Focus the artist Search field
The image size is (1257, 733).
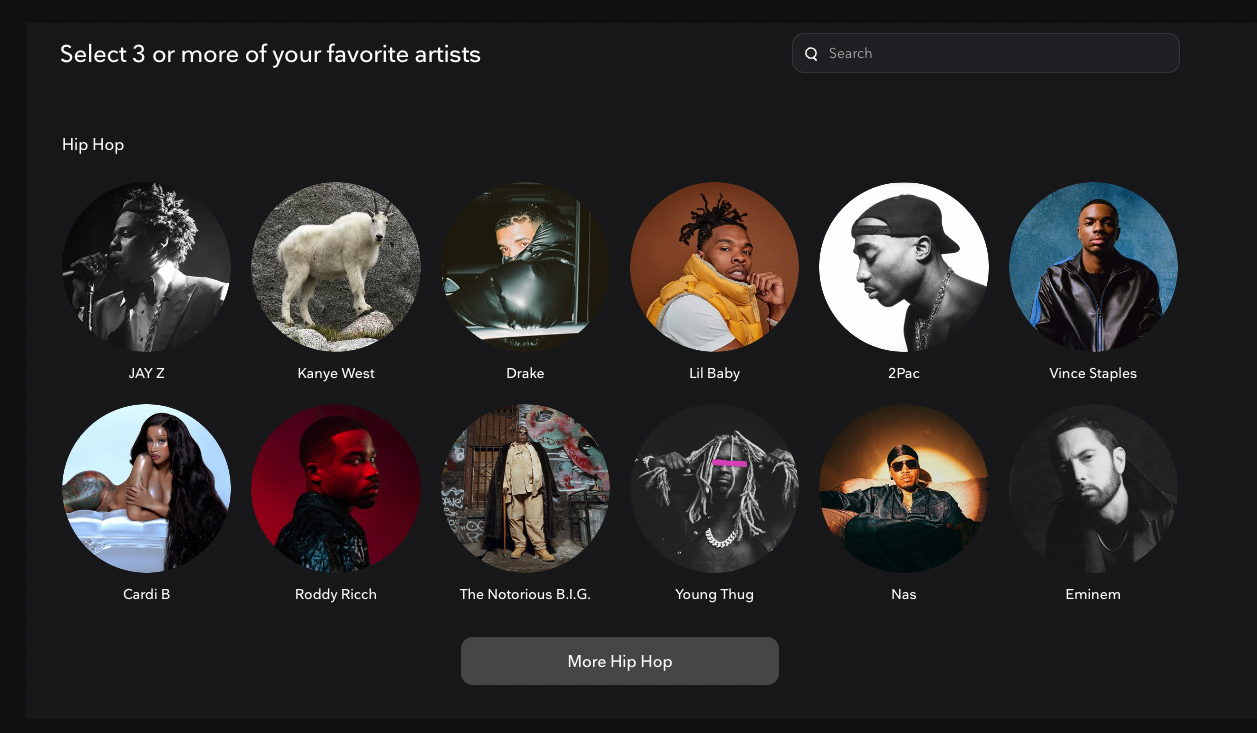pos(986,53)
